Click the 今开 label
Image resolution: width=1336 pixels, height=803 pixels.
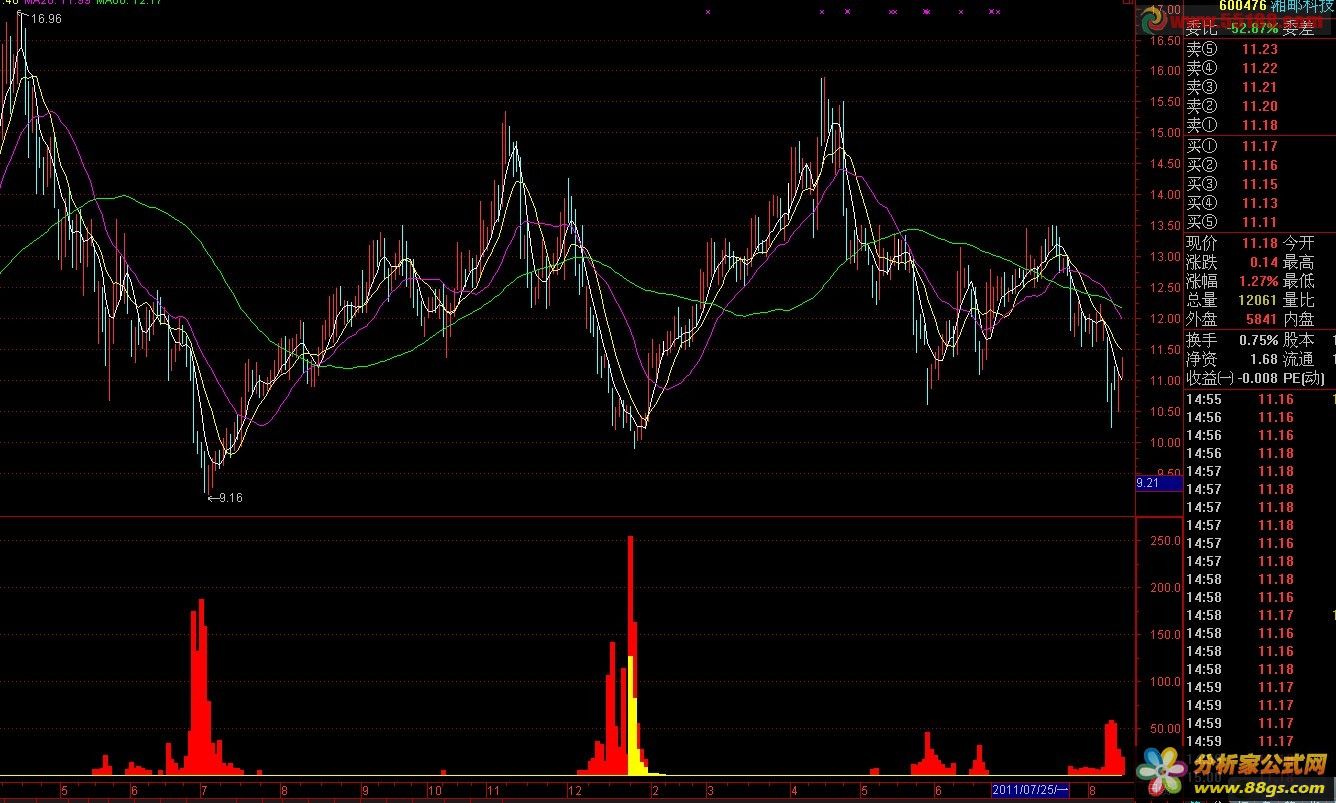[1298, 243]
